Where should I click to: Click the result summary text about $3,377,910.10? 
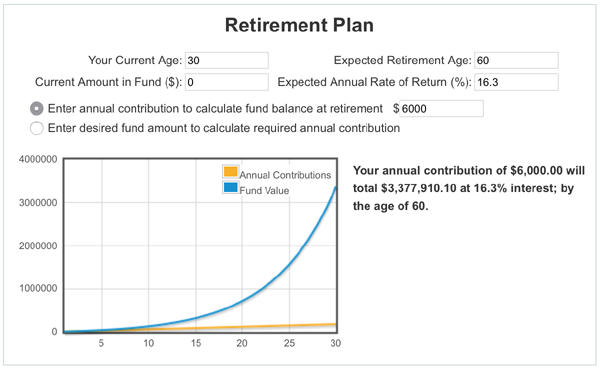click(469, 188)
